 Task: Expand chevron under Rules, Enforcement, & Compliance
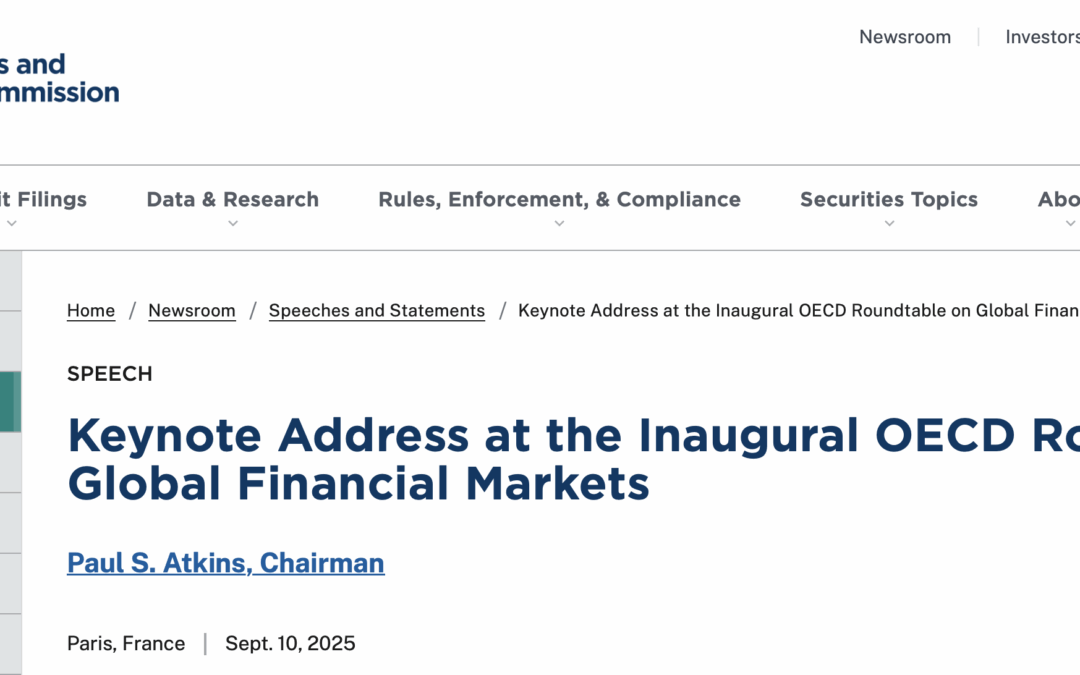pos(560,224)
